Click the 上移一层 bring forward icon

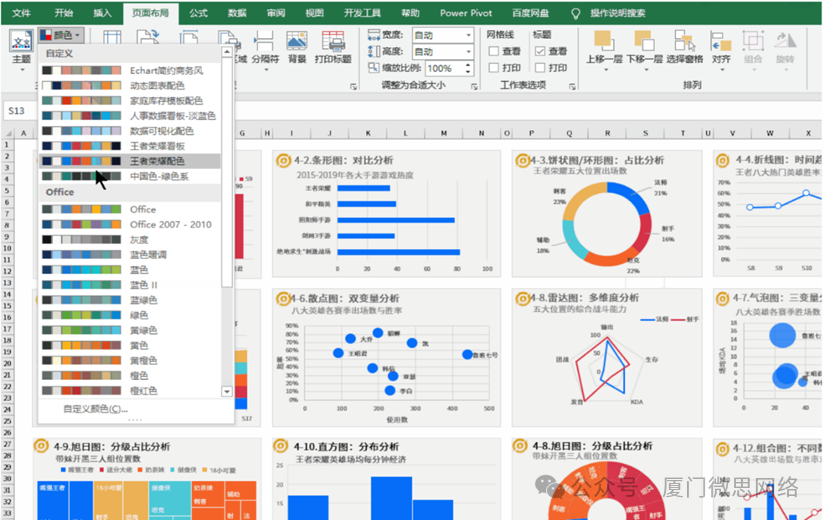click(x=603, y=41)
